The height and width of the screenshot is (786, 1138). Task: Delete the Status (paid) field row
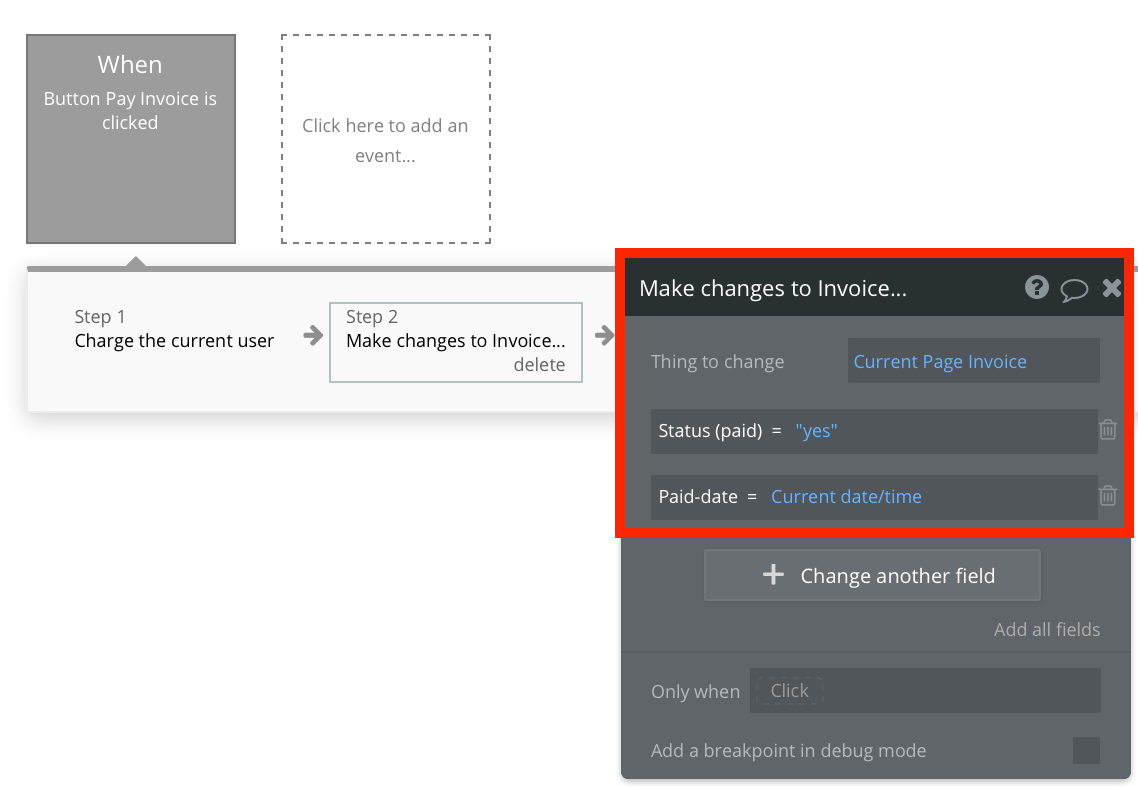click(x=1108, y=430)
